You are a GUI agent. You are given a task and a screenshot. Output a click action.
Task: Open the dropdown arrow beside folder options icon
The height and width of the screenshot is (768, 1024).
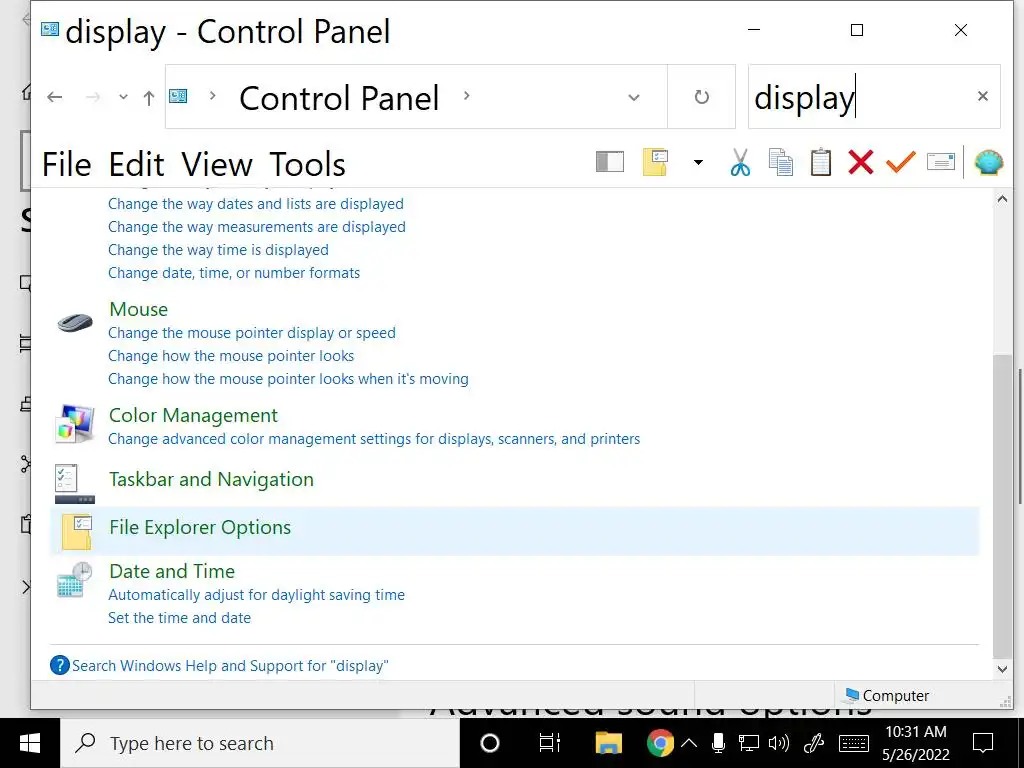click(698, 162)
